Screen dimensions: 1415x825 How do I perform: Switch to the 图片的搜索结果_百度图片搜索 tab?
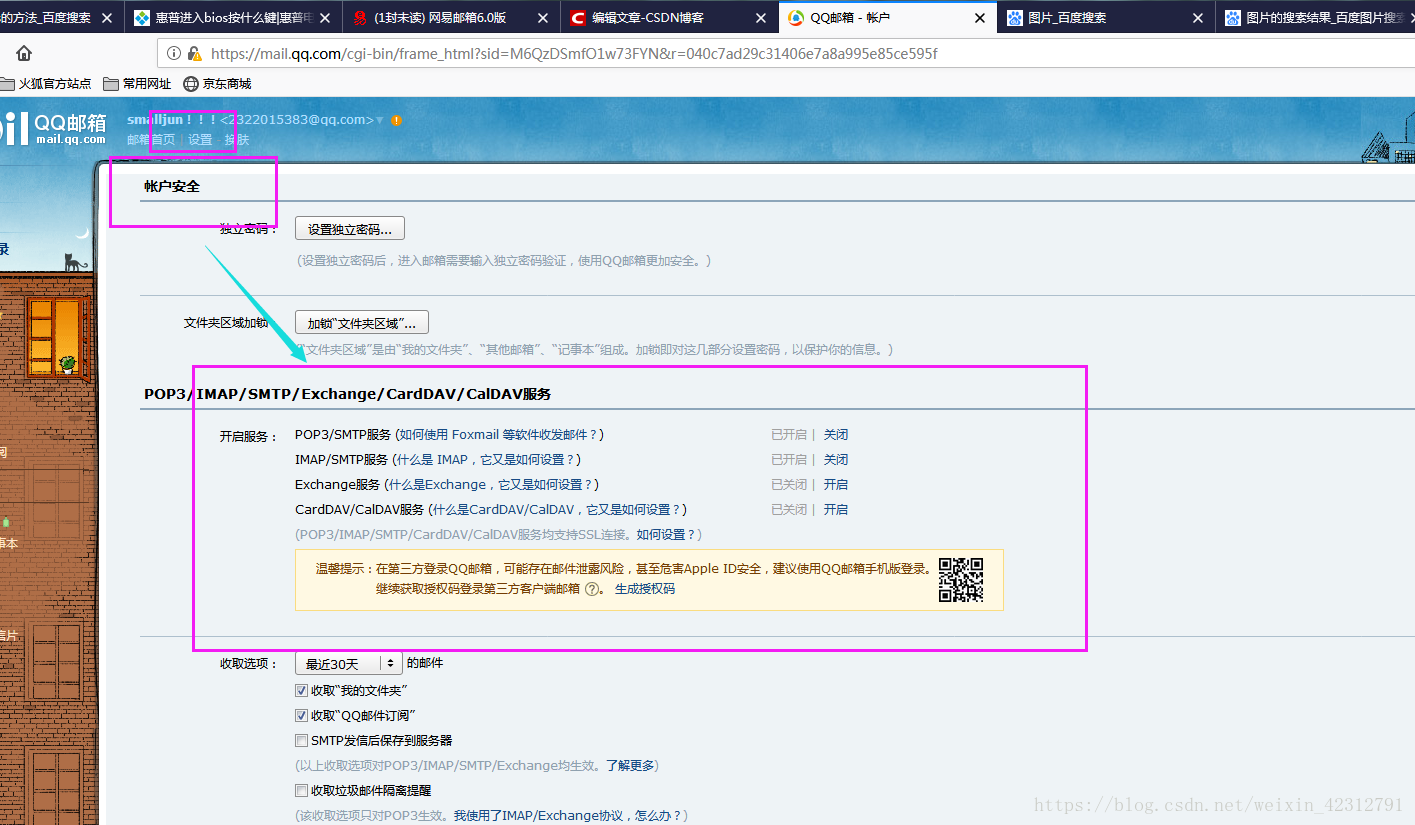pyautogui.click(x=1315, y=18)
